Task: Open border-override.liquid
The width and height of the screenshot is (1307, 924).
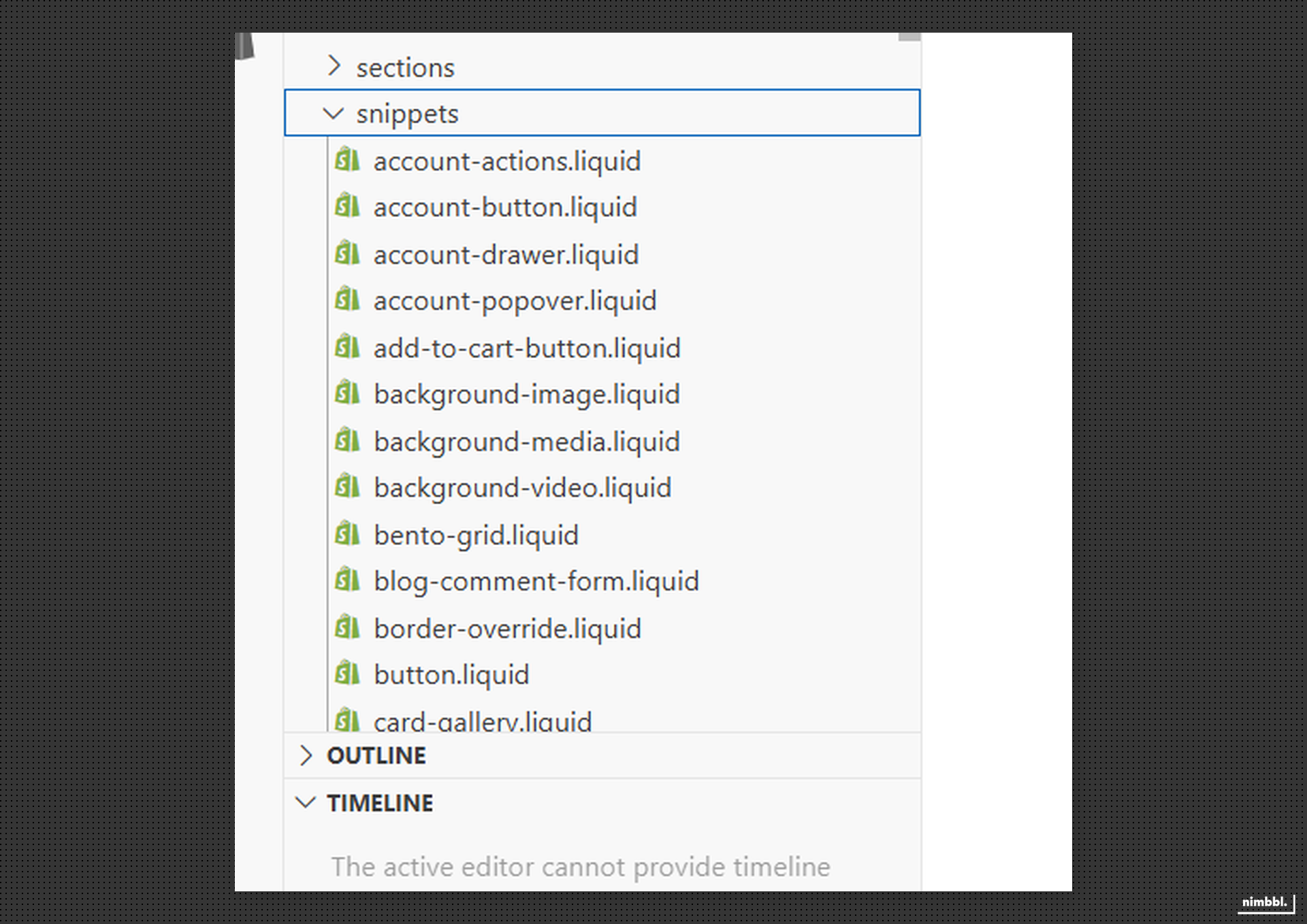Action: pos(506,628)
